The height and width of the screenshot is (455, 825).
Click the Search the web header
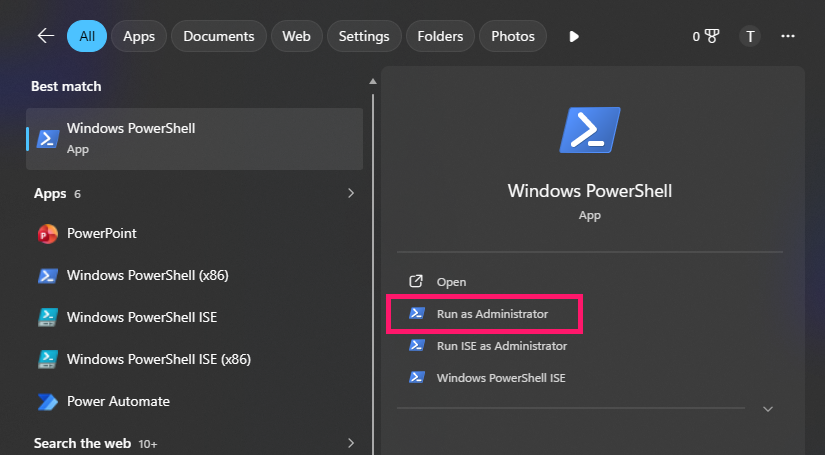pyautogui.click(x=82, y=443)
